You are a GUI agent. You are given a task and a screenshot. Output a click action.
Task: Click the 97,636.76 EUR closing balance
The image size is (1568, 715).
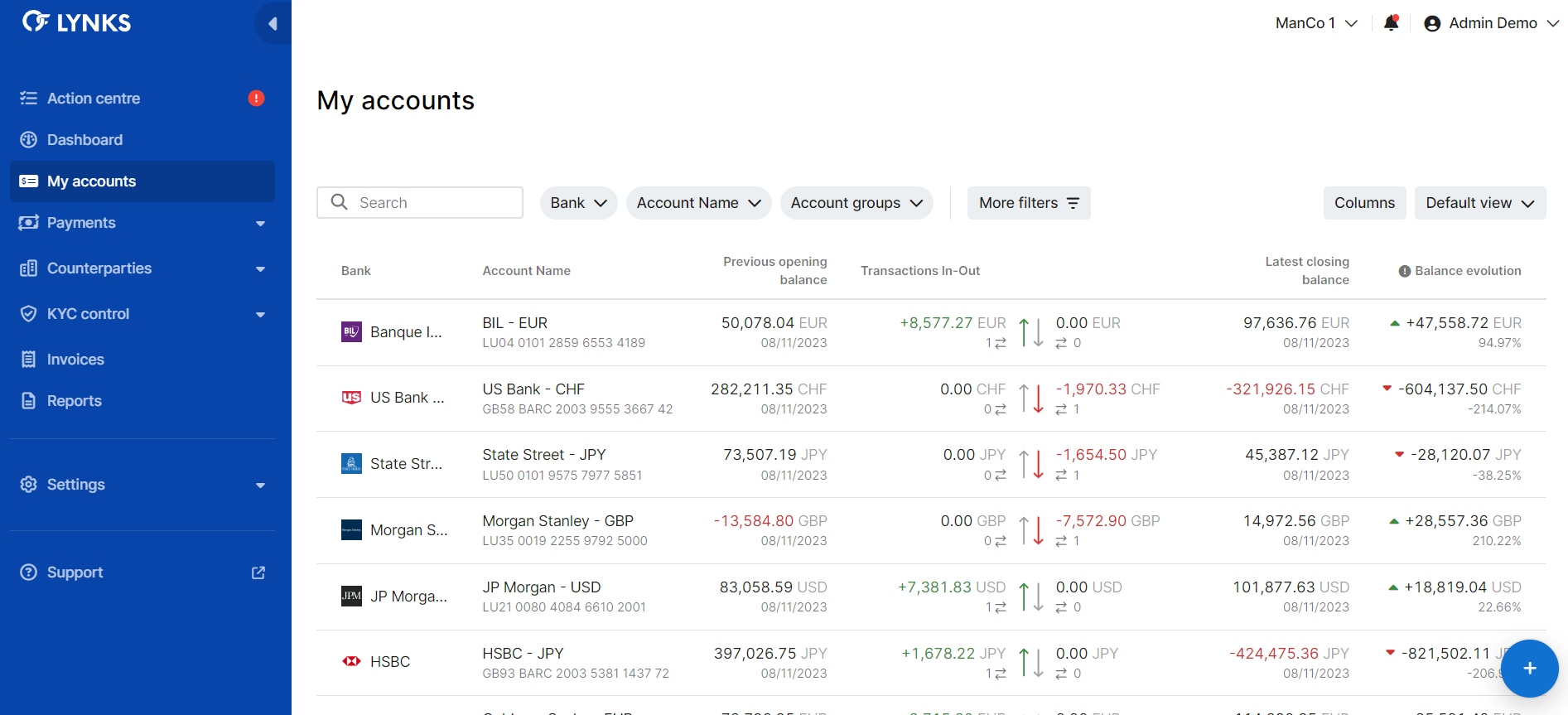click(1296, 323)
